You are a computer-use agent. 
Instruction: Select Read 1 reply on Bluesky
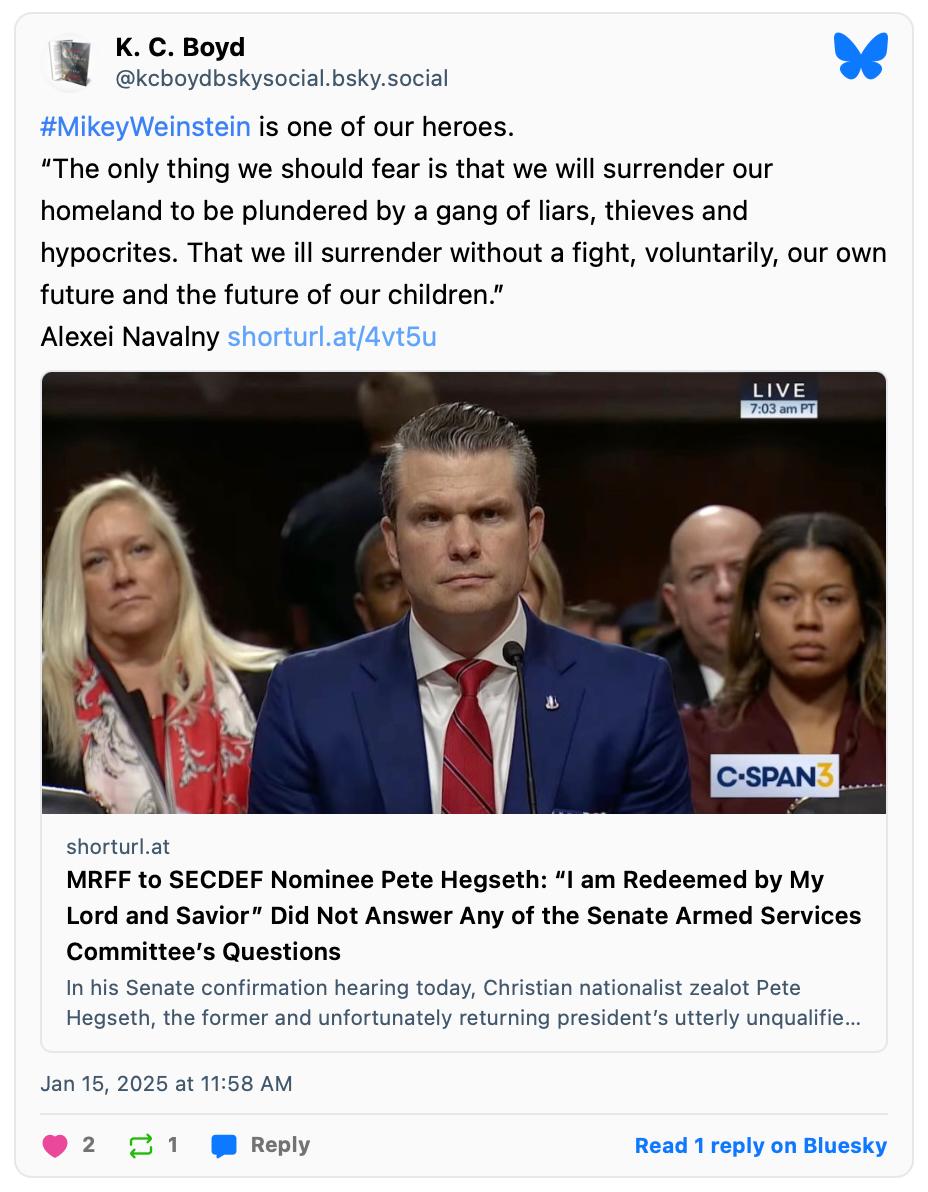(x=760, y=1145)
